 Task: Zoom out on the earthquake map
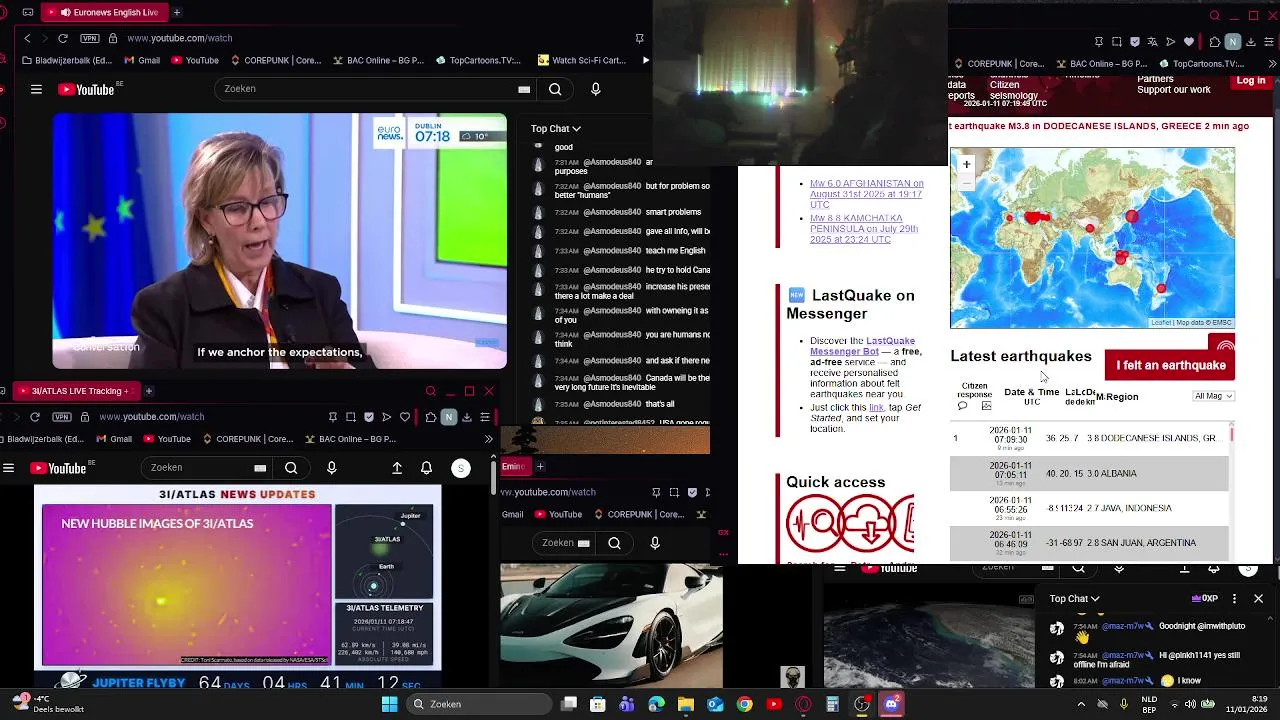click(x=966, y=181)
